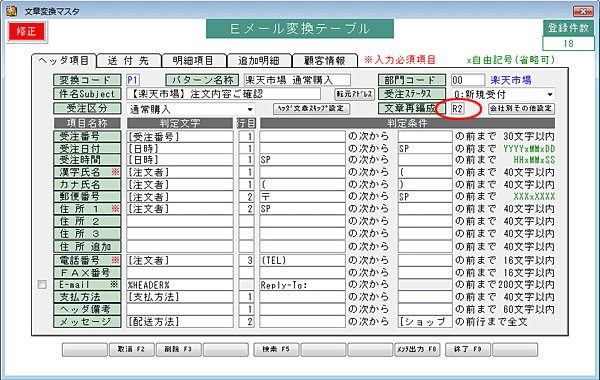
Task: Click the ヘッダ備考 item label
Action: coord(87,309)
